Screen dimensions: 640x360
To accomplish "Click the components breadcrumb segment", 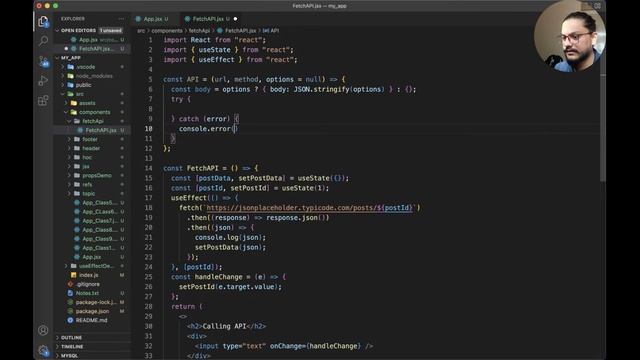I will [167, 31].
